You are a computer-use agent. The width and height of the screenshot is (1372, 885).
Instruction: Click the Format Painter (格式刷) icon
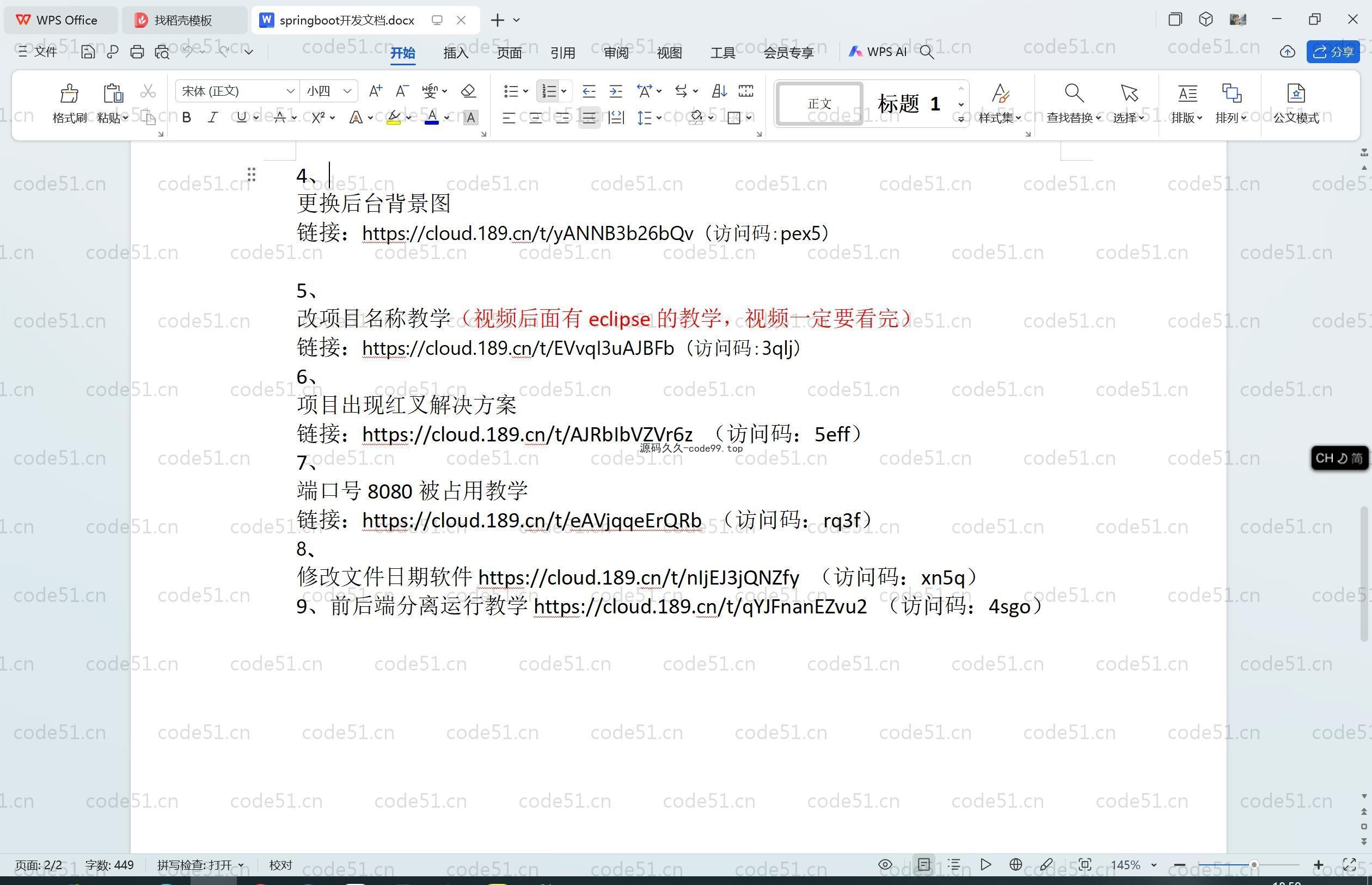[x=69, y=93]
